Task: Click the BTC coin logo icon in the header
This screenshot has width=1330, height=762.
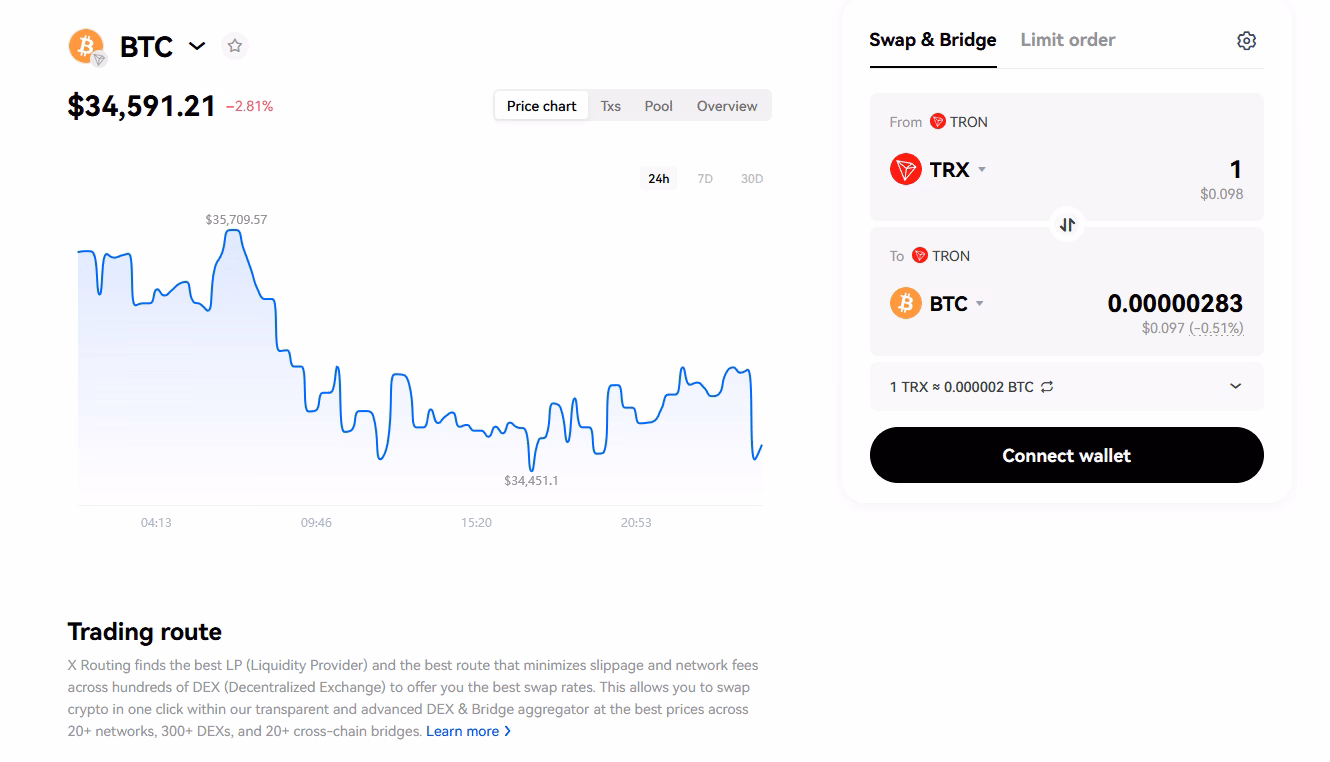Action: pos(85,46)
